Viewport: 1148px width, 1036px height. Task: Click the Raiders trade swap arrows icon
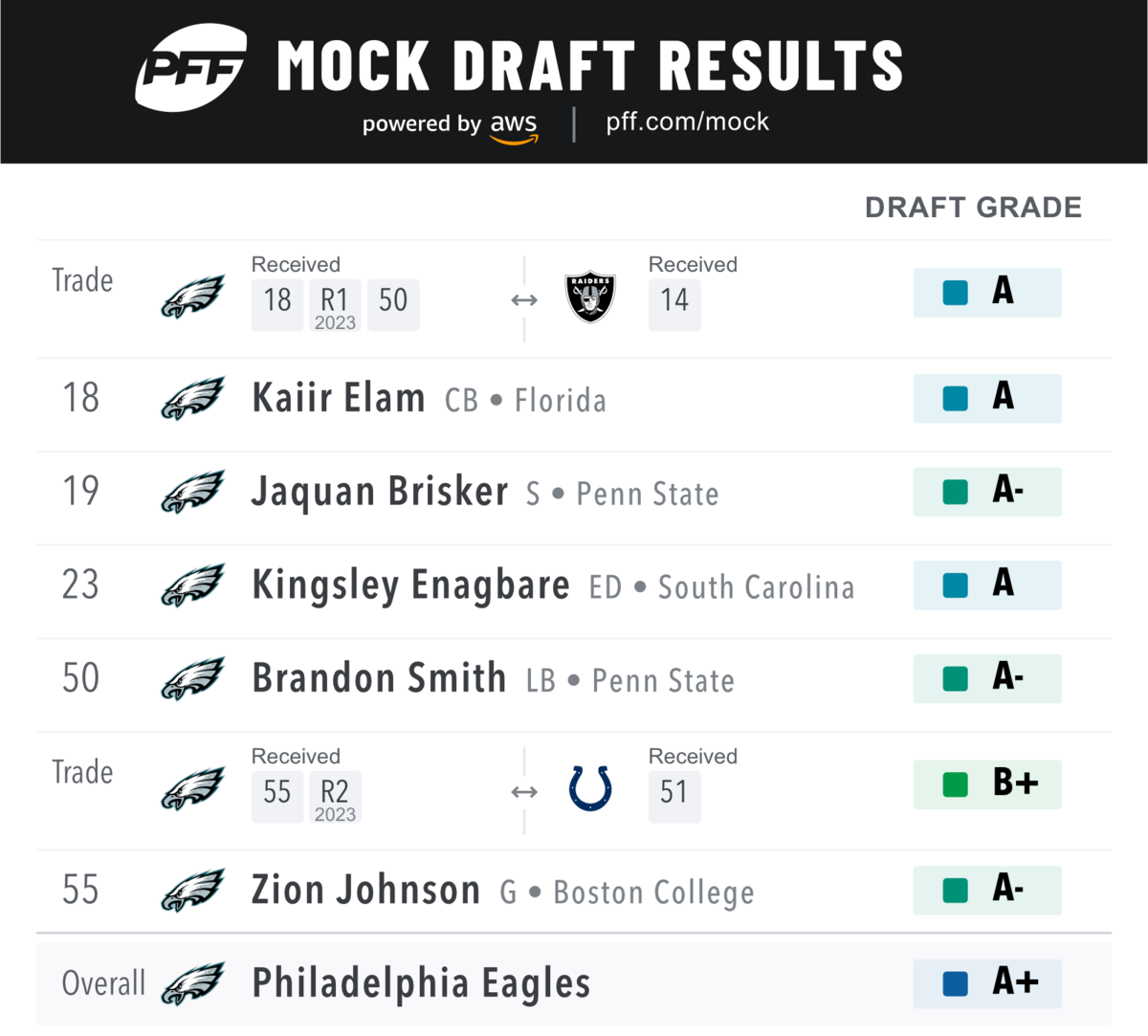pos(524,300)
